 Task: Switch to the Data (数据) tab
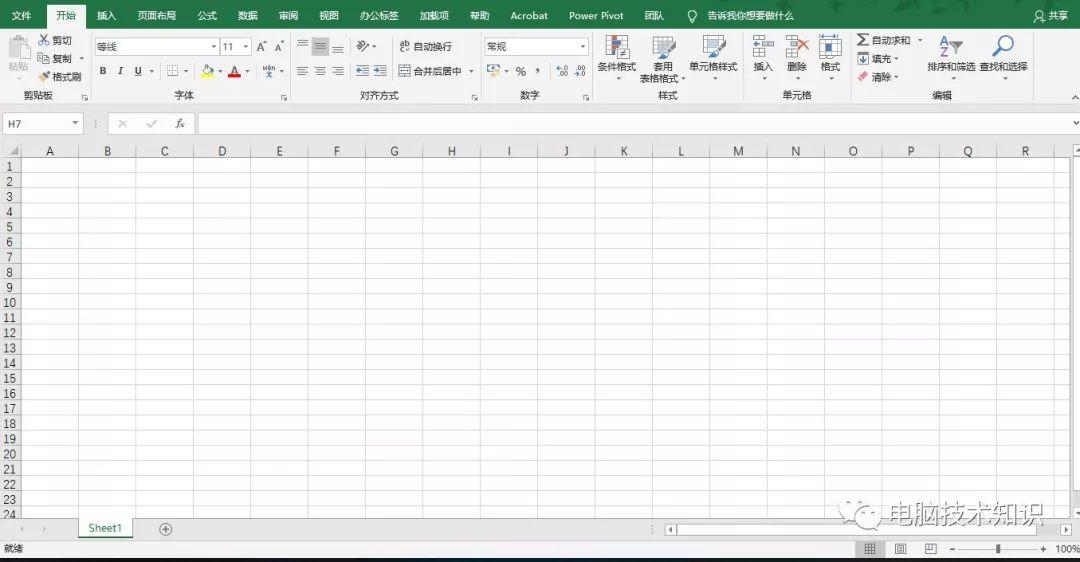coord(247,15)
